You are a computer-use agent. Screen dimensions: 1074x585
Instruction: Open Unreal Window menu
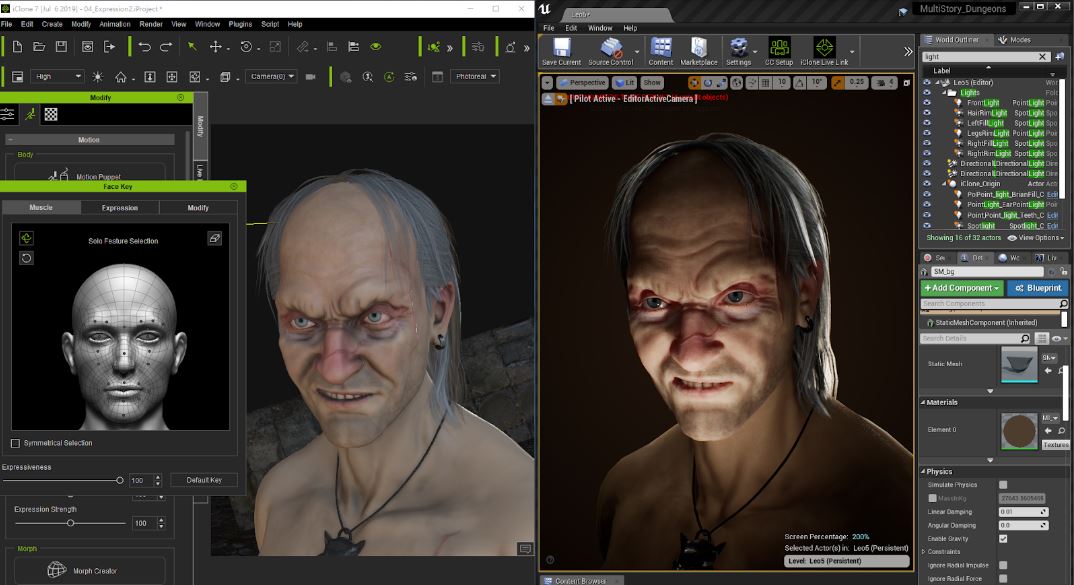click(600, 28)
